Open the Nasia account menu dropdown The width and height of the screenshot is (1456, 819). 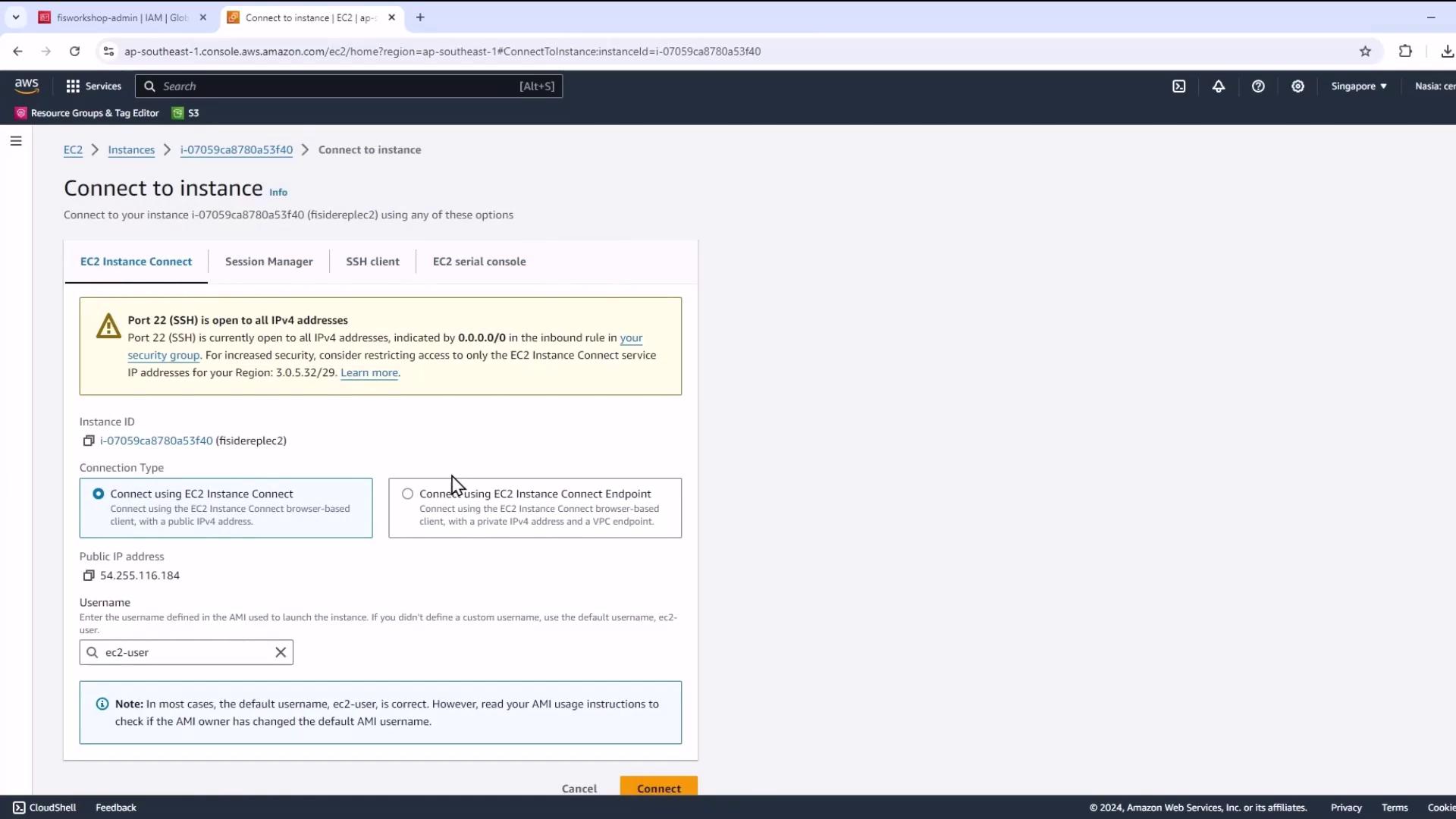[1433, 86]
